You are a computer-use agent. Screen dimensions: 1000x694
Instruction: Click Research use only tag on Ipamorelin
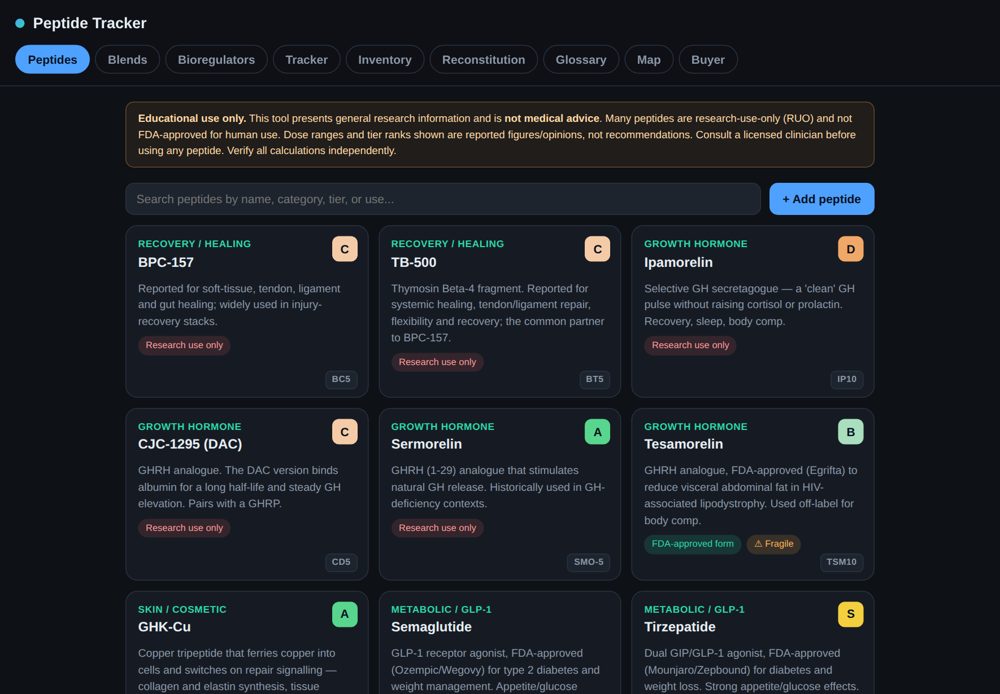tap(690, 345)
